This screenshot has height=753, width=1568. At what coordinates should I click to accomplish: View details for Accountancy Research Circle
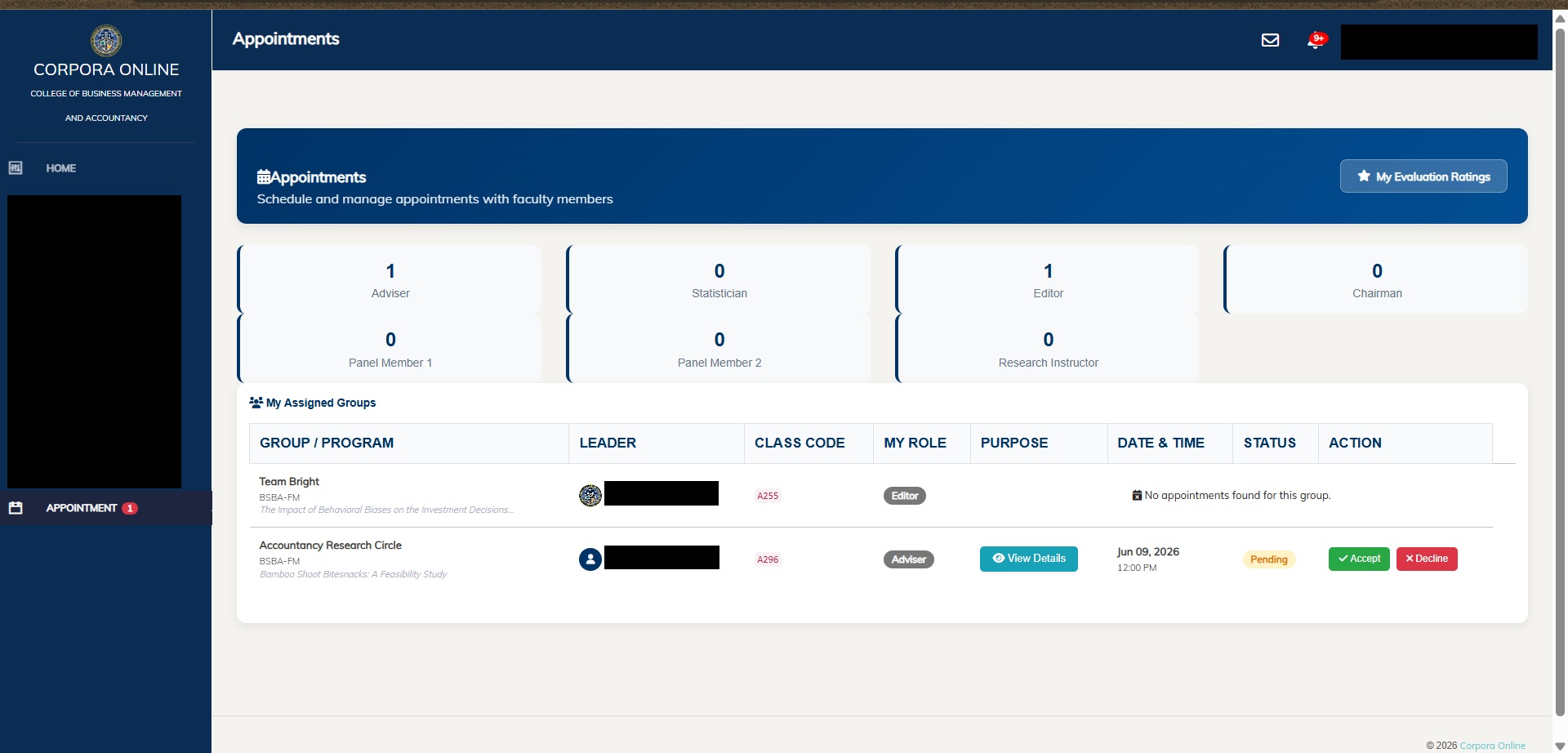pyautogui.click(x=1029, y=559)
